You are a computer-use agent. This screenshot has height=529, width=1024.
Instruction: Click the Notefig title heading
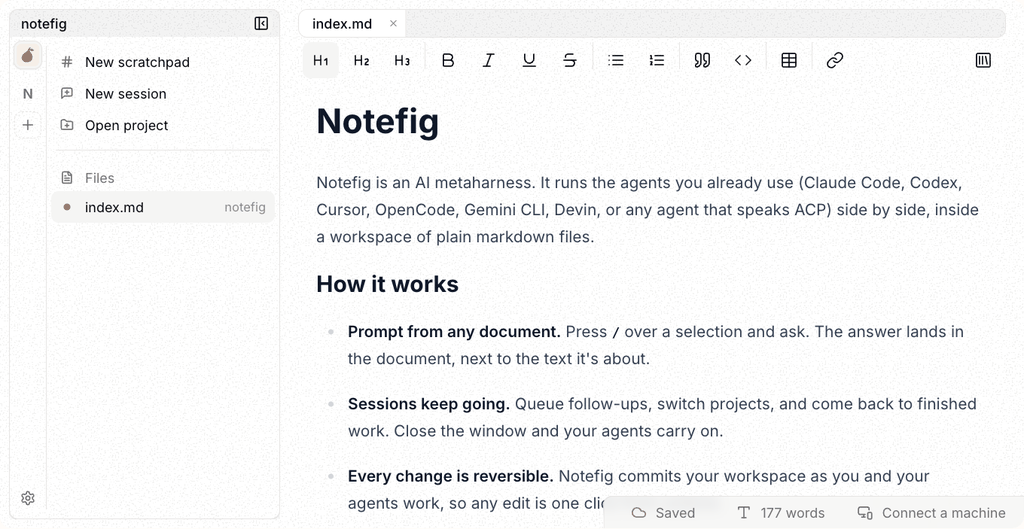pyautogui.click(x=377, y=121)
